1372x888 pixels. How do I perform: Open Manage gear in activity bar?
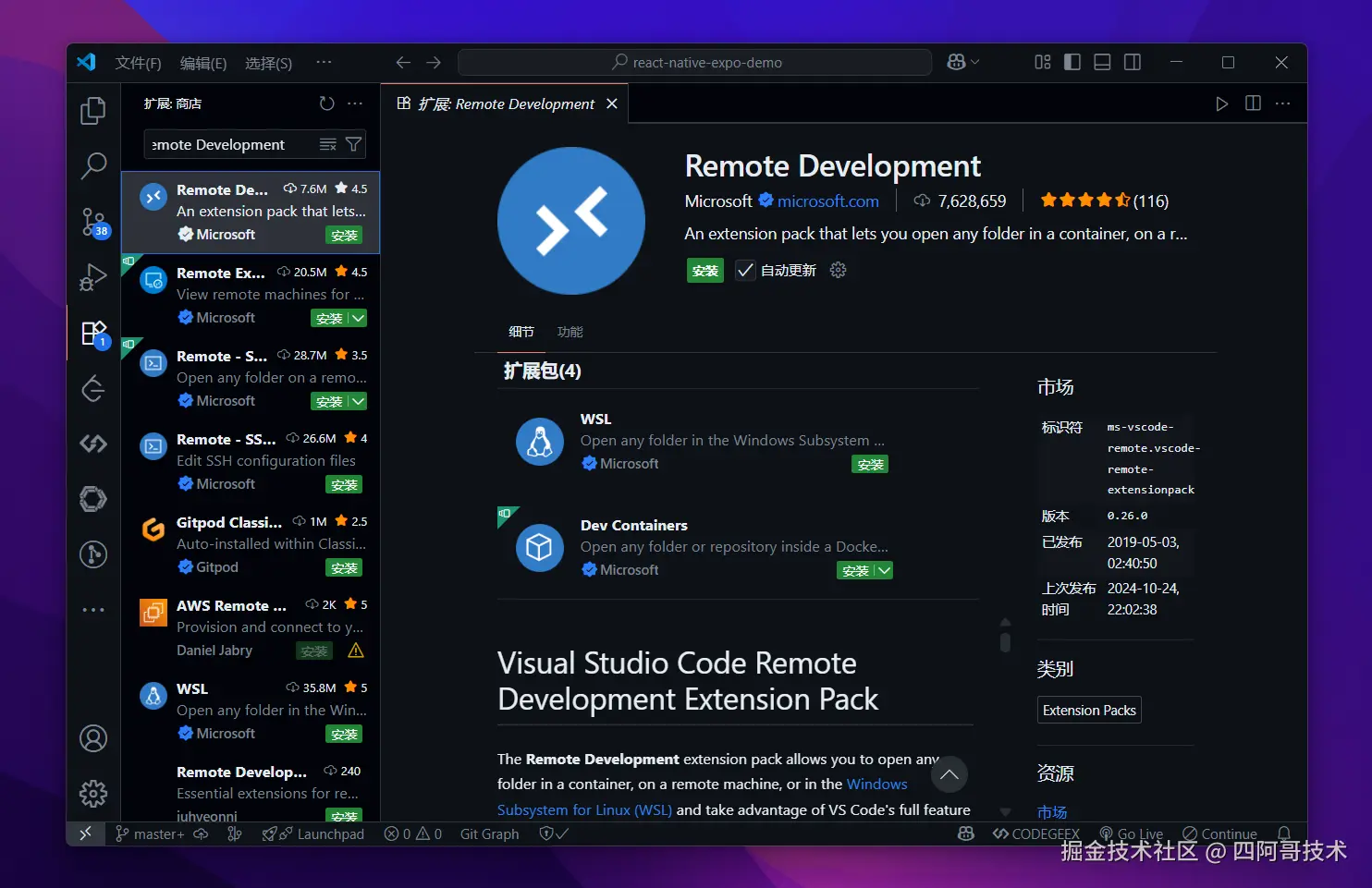coord(93,793)
